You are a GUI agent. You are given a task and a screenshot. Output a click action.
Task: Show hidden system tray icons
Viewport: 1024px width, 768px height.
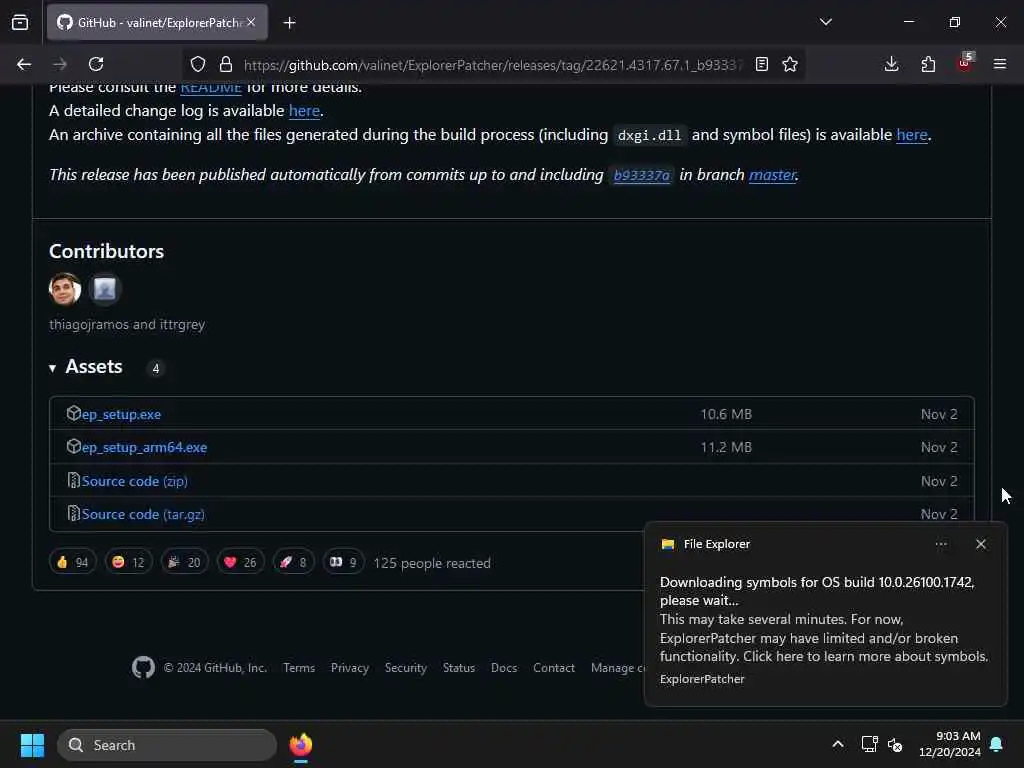pyautogui.click(x=838, y=744)
